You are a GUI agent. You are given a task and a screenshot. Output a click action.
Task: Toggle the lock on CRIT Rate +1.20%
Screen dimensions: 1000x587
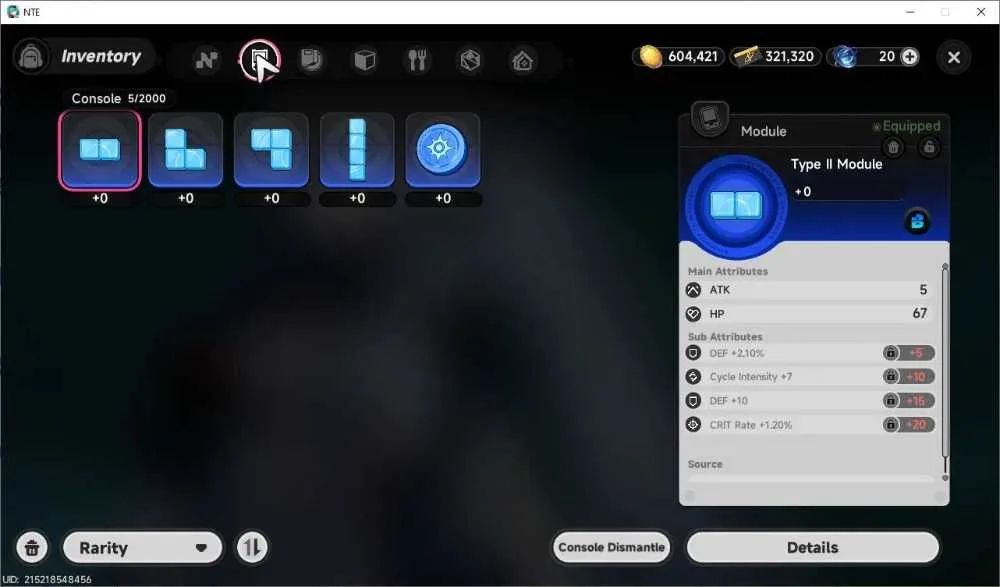click(x=890, y=424)
